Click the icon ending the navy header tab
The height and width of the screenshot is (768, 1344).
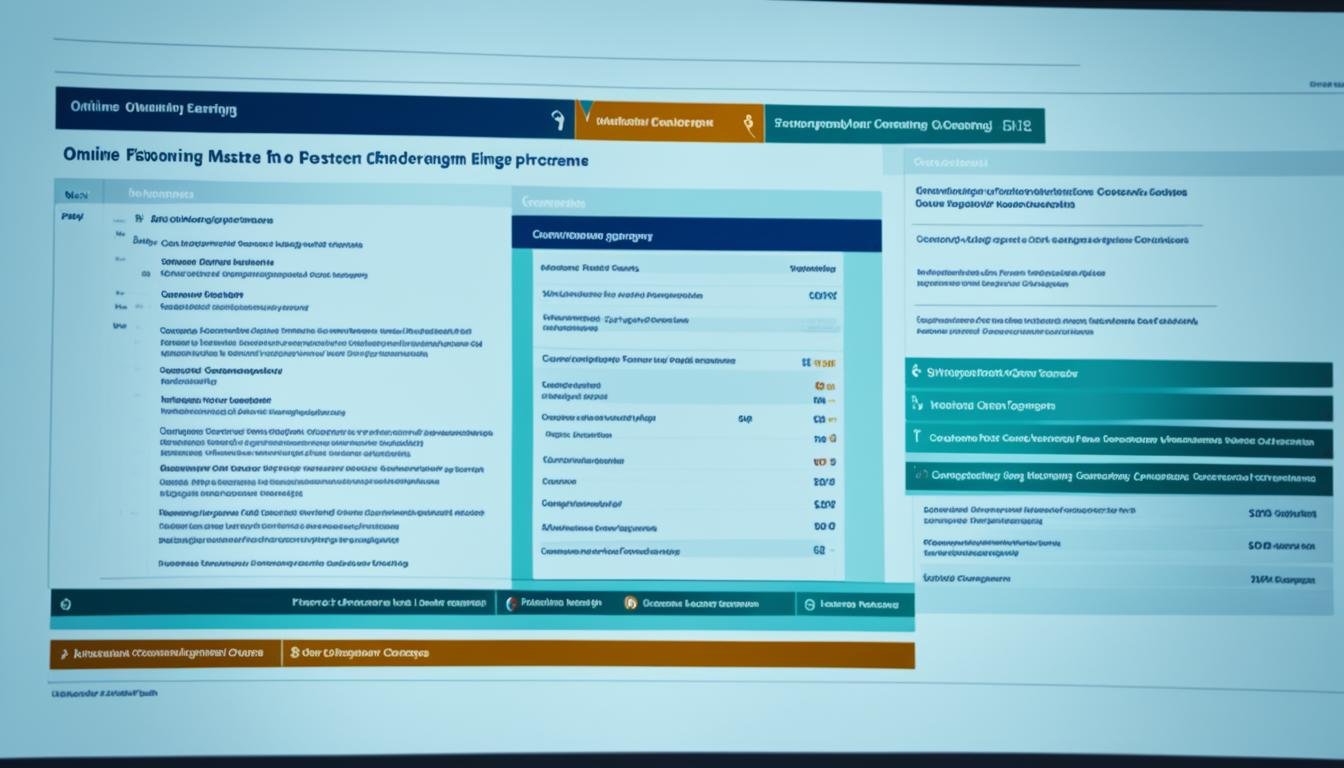pos(556,120)
